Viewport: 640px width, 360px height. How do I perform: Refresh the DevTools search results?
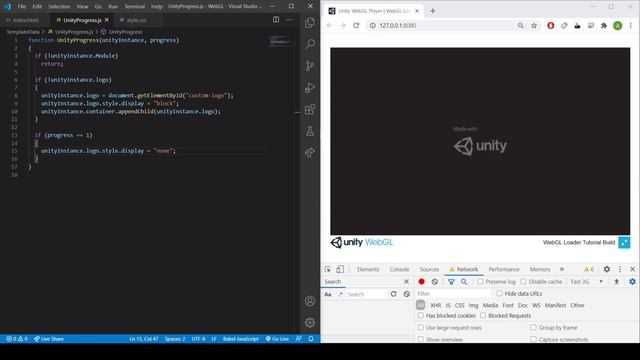pyautogui.click(x=393, y=294)
